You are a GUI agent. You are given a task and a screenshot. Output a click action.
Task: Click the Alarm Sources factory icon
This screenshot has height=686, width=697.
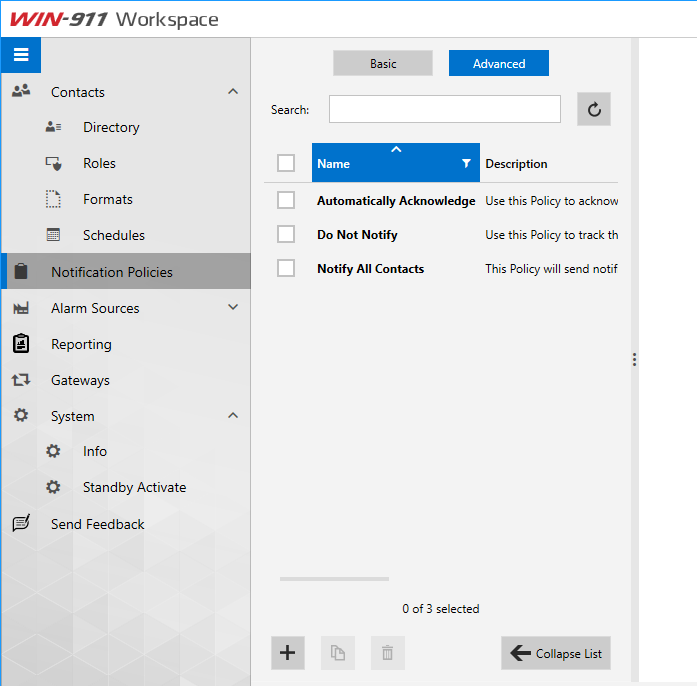coord(21,308)
